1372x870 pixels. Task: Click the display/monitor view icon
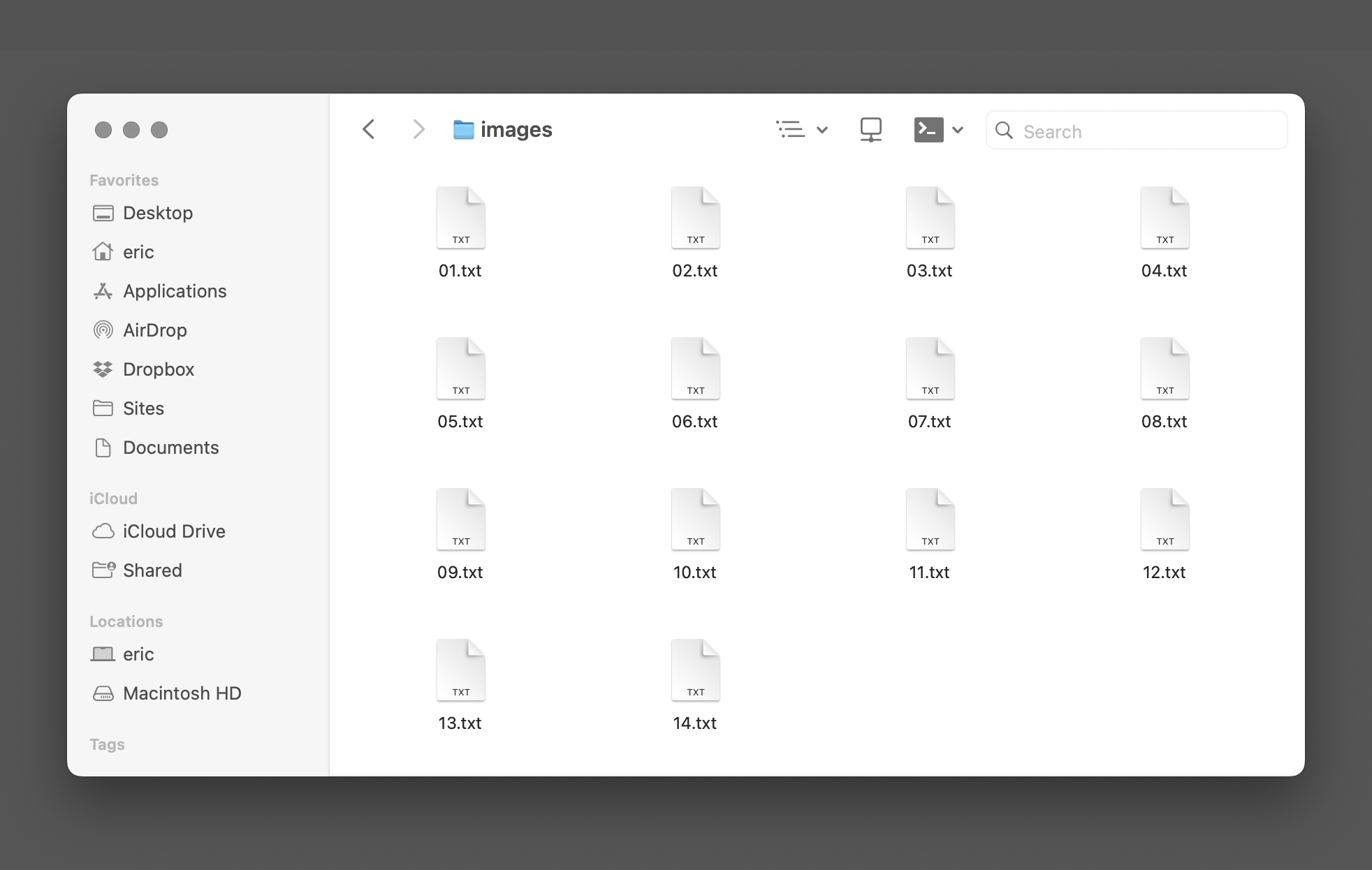[x=870, y=130]
